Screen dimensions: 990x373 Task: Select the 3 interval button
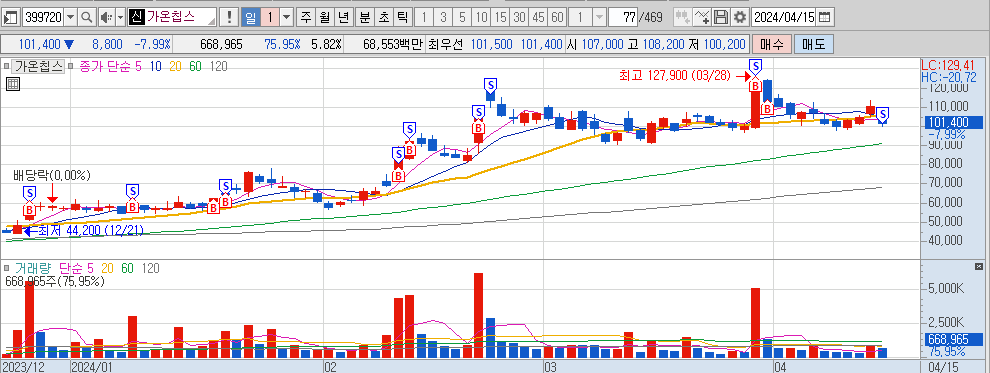pos(443,17)
